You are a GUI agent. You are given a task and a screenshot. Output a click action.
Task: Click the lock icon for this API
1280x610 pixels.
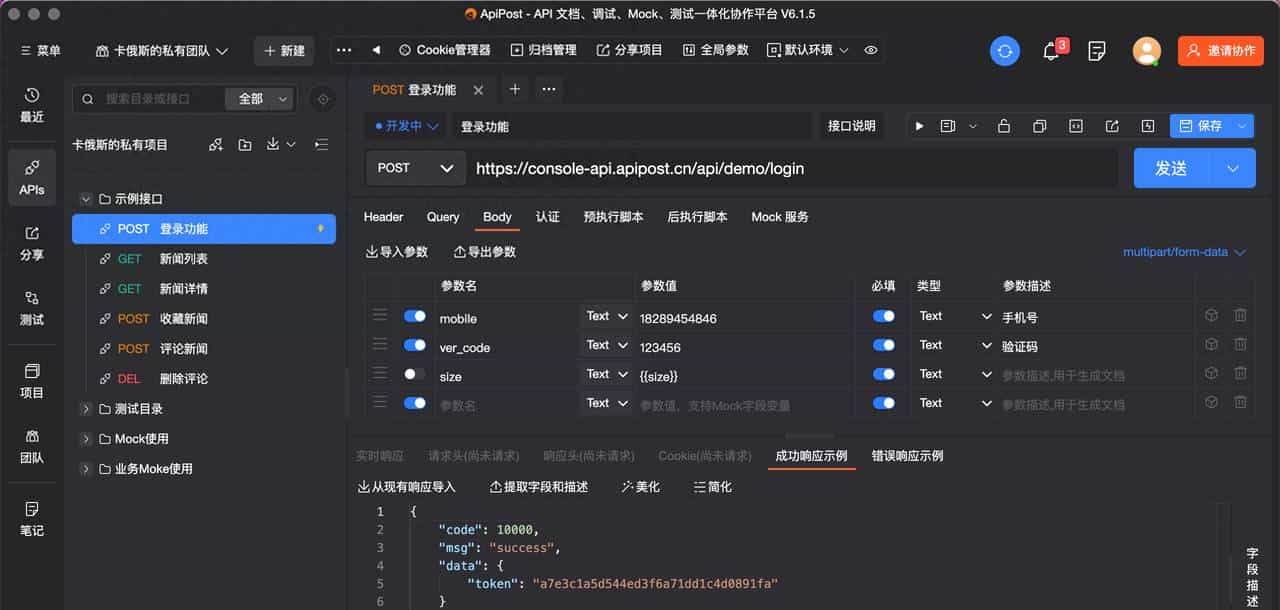(1004, 126)
